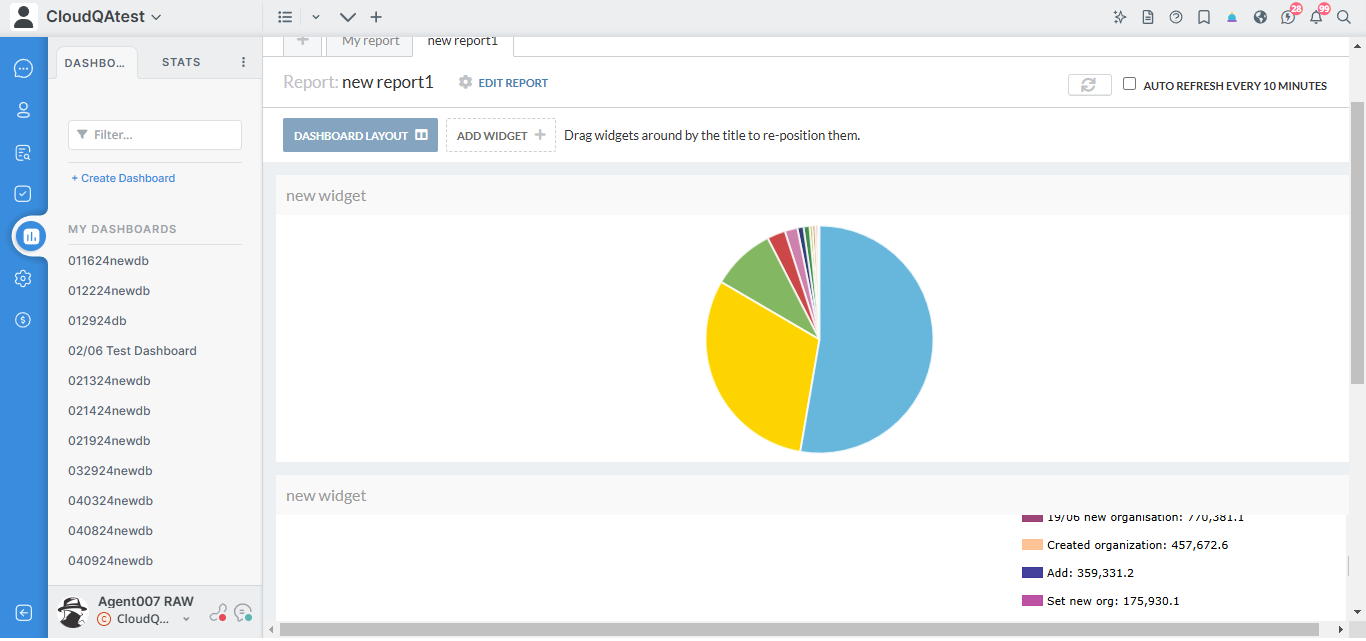The image size is (1366, 641).
Task: Click the Add Widget button
Action: pyautogui.click(x=500, y=135)
